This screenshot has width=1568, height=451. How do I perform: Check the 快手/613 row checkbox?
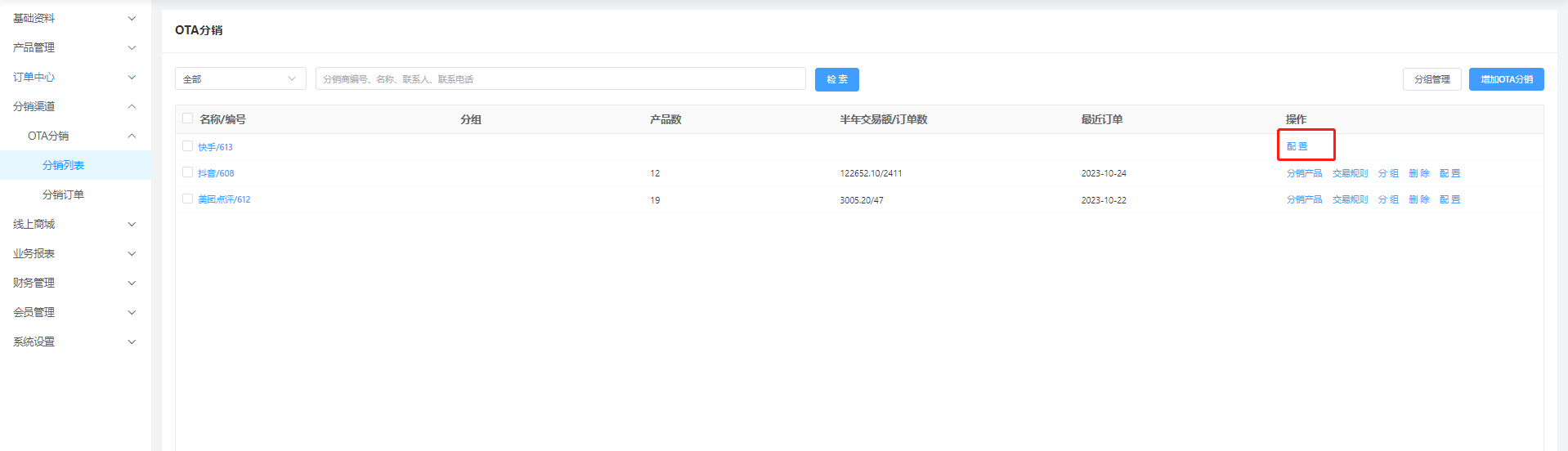[x=187, y=146]
